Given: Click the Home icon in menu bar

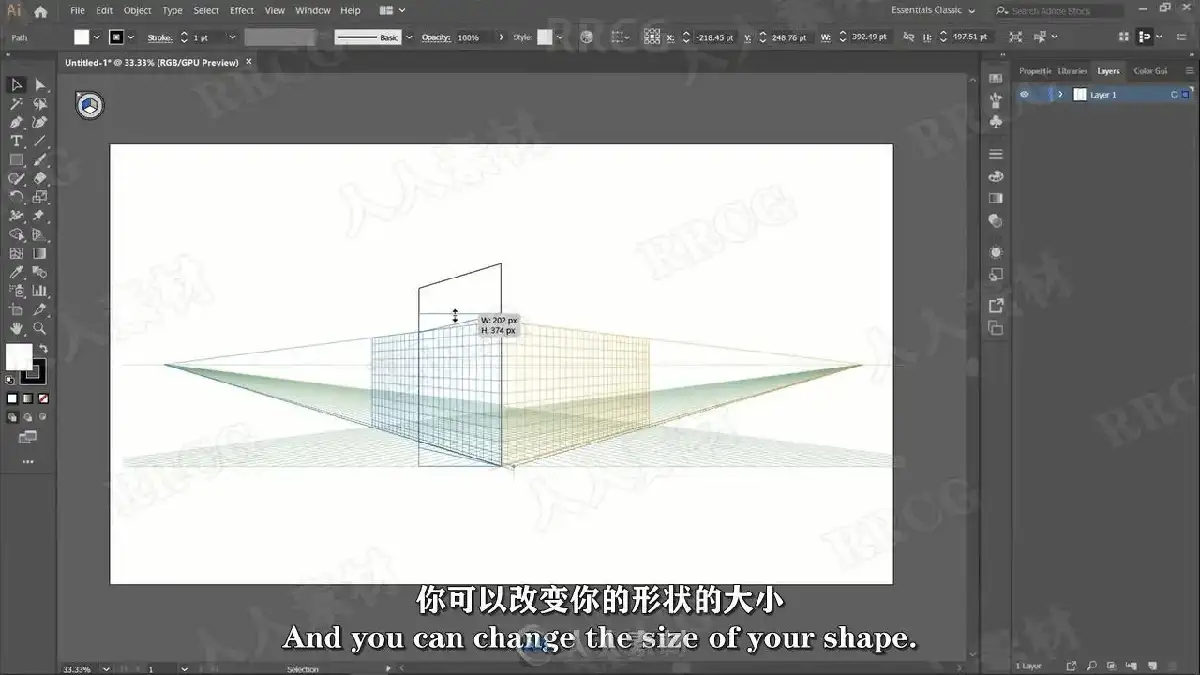Looking at the screenshot, I should 41,11.
